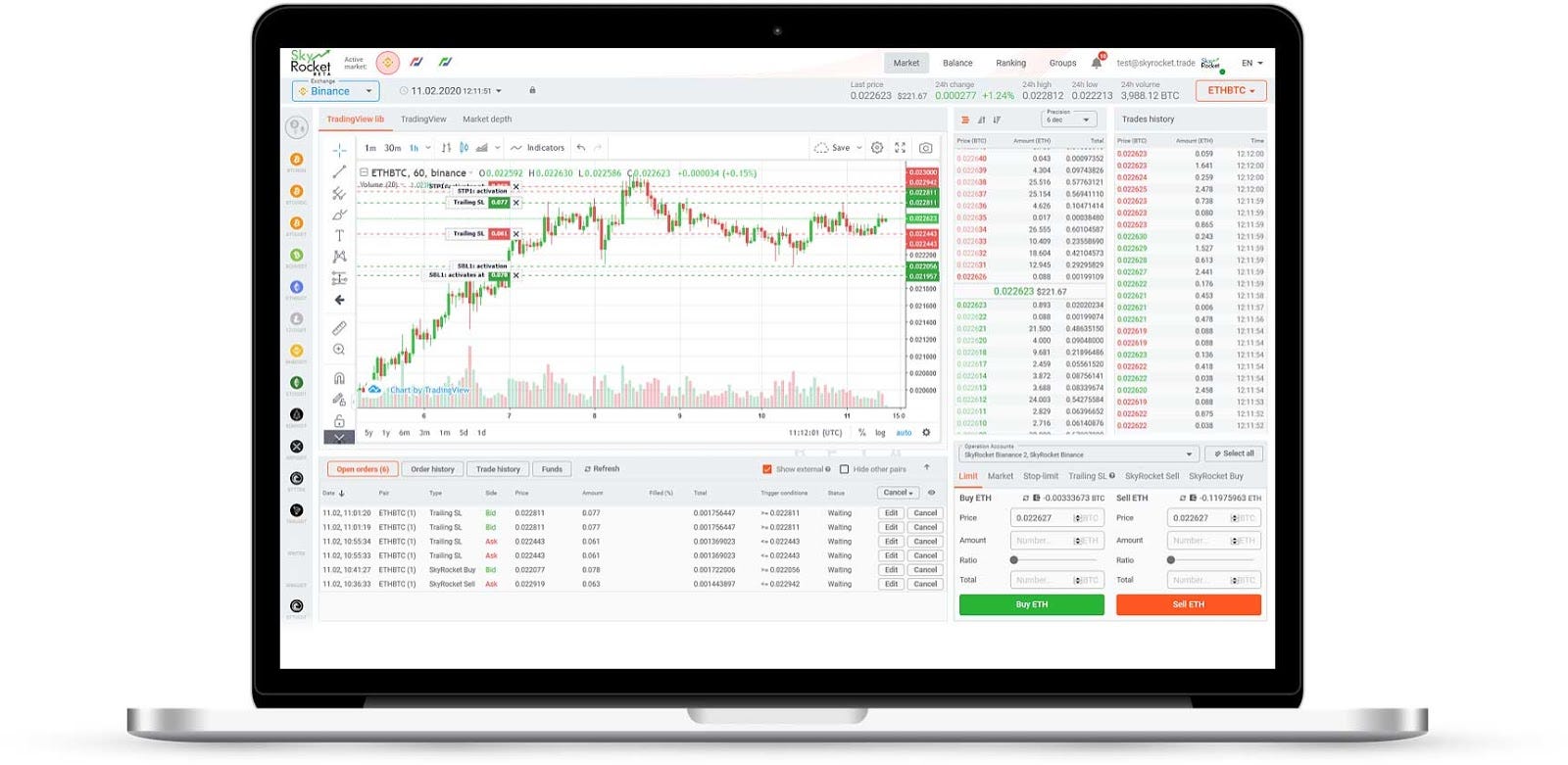The image size is (1568, 765).
Task: Collapse the ETHBTC chart legend
Action: tap(364, 172)
